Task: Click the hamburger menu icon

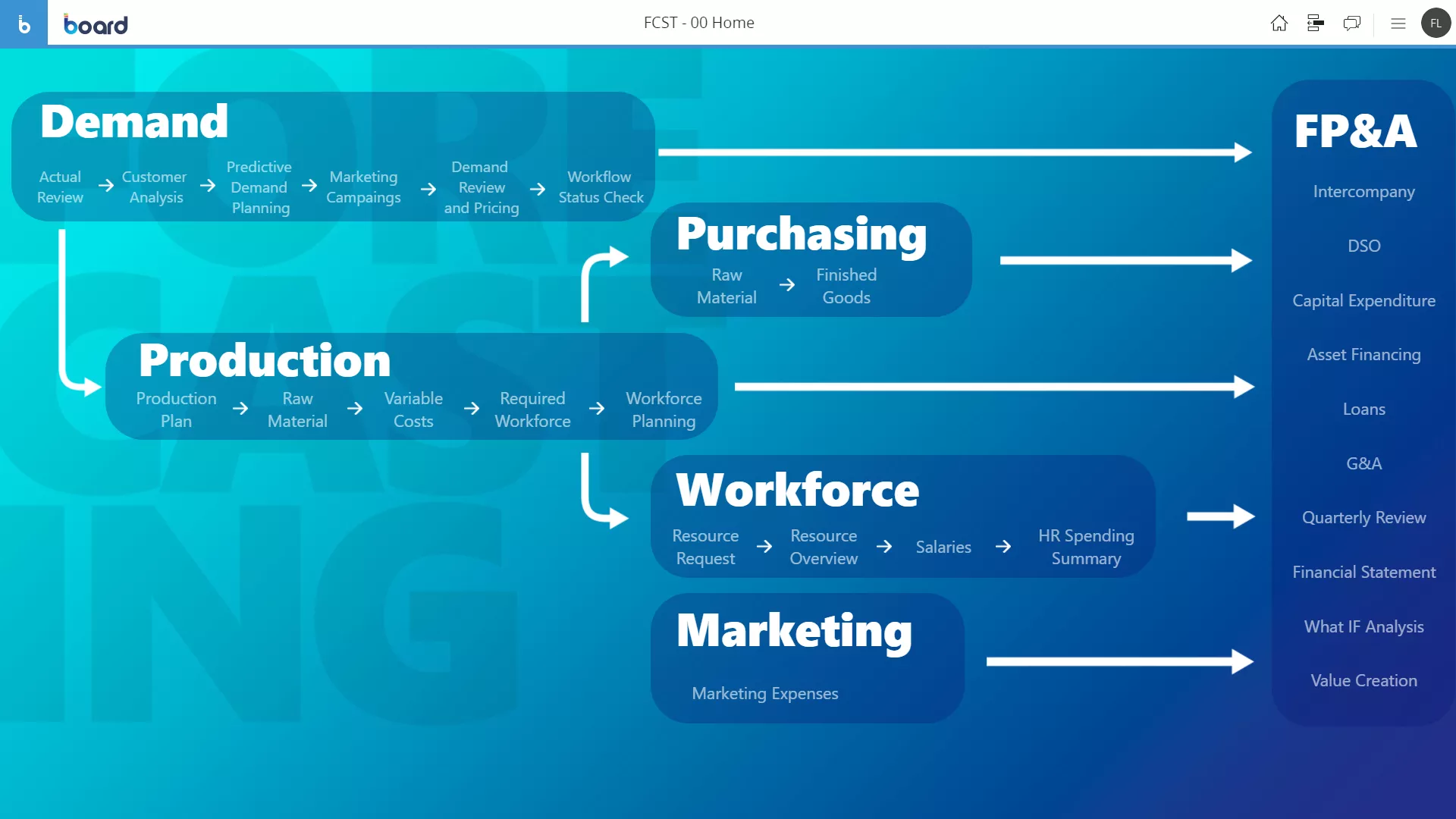Action: tap(1397, 23)
